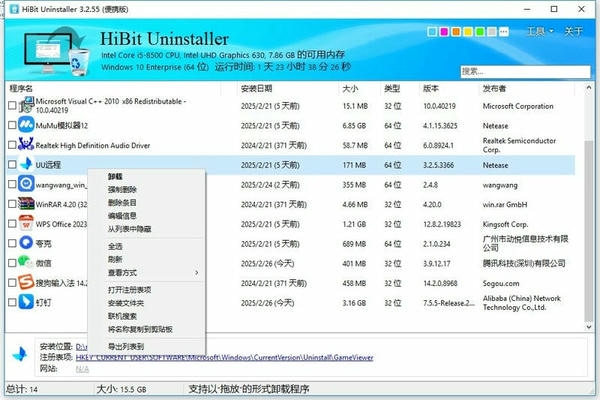Select the magenta theme color swatch
Viewport: 600px width, 400px height.
444,32
